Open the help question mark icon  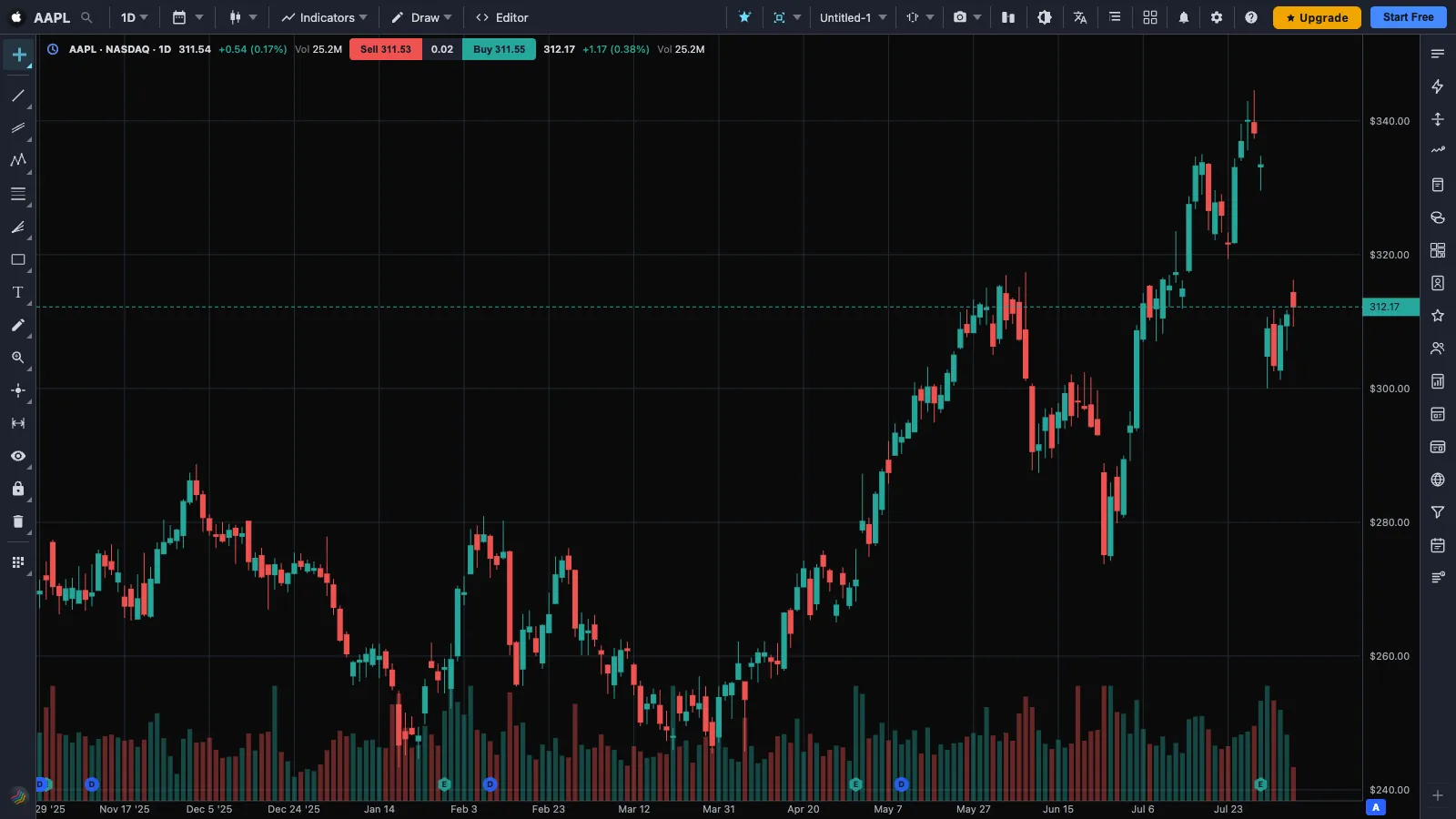(1251, 17)
